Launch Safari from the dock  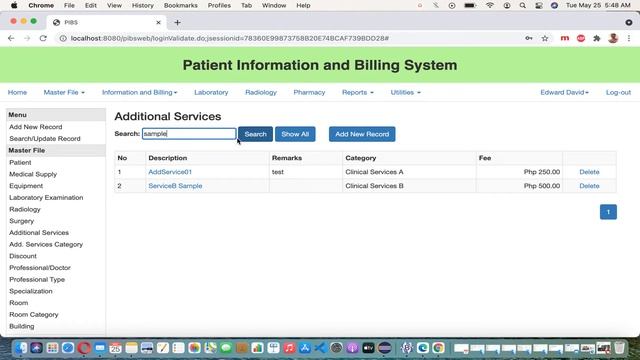click(68, 348)
